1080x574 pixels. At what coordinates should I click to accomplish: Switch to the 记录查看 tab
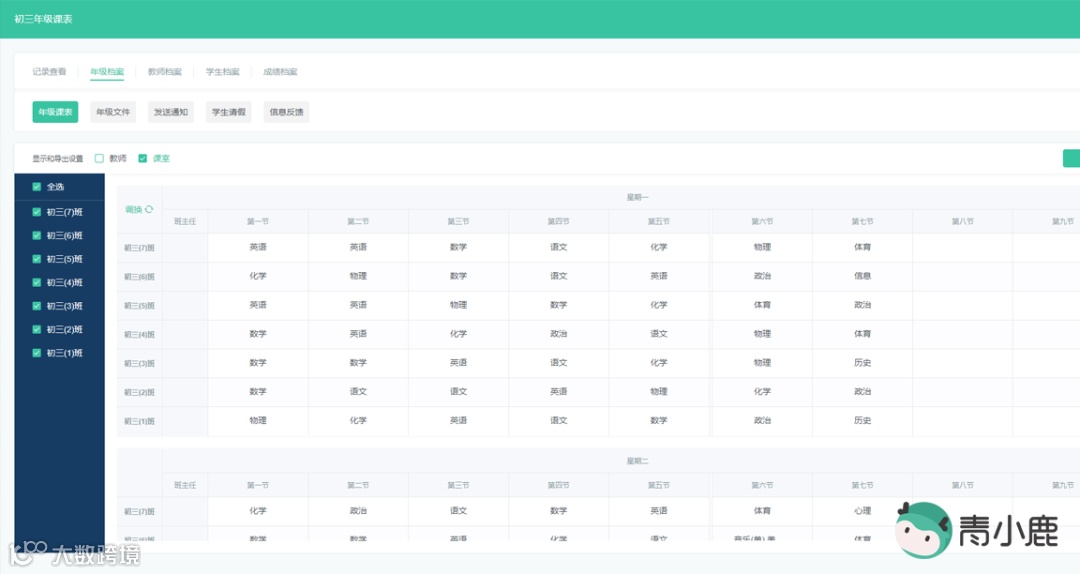(x=49, y=72)
